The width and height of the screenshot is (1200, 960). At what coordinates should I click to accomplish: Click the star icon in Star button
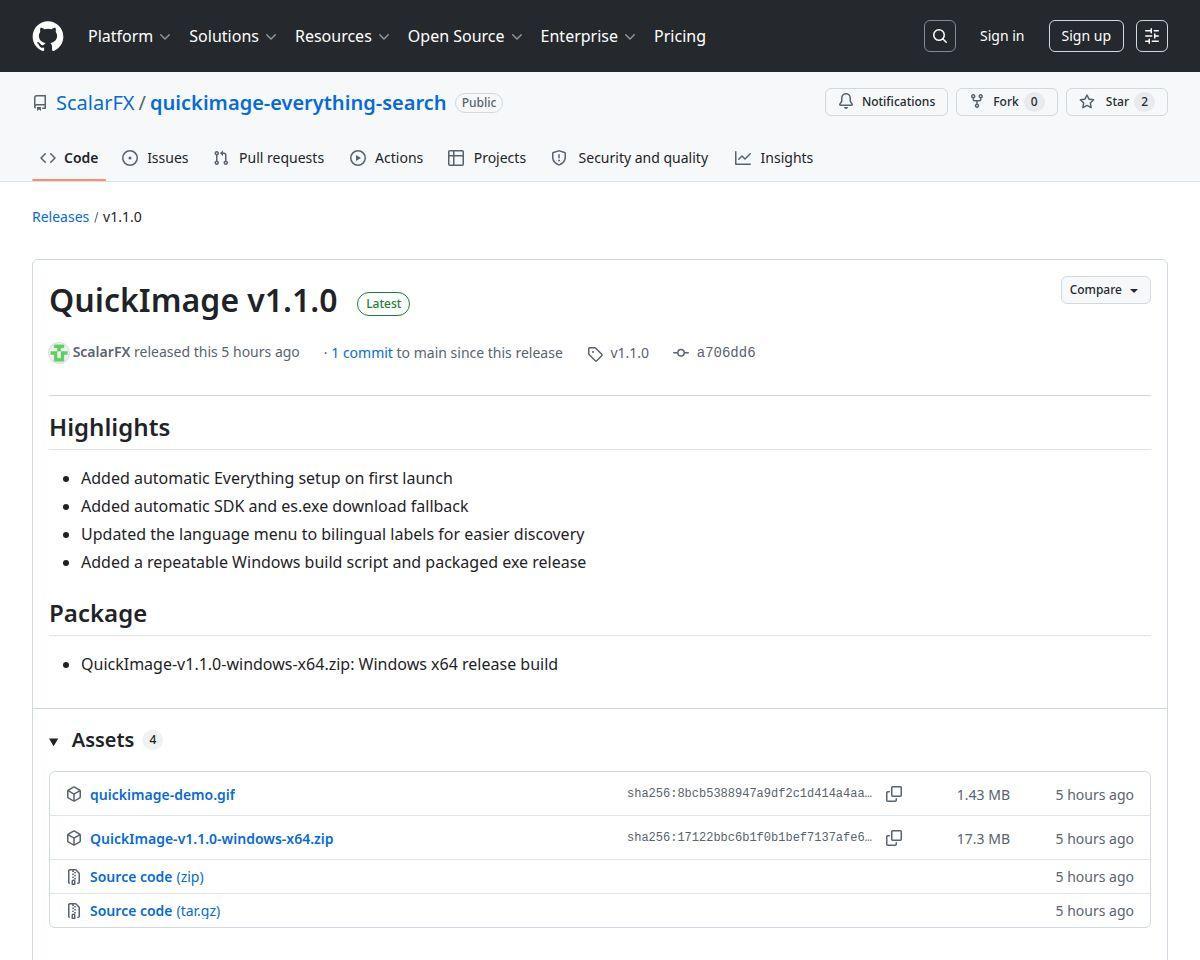point(1087,102)
